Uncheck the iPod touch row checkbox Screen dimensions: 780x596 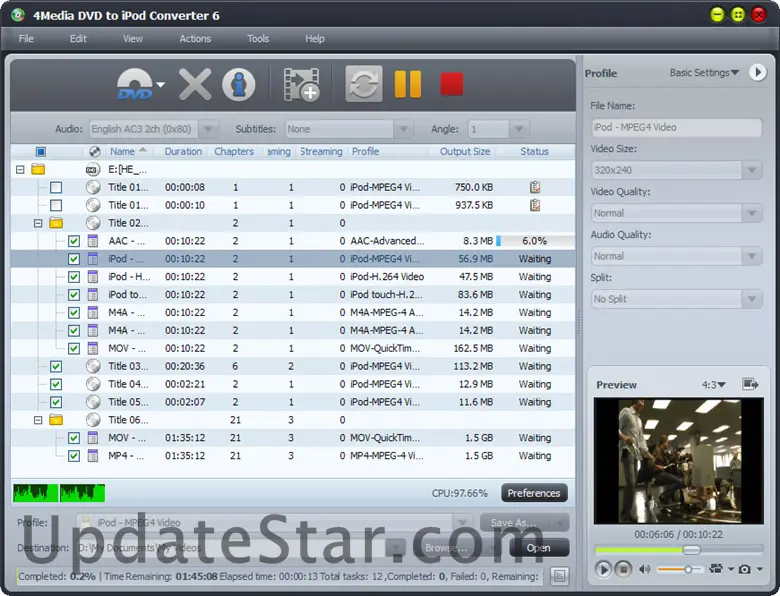point(74,295)
